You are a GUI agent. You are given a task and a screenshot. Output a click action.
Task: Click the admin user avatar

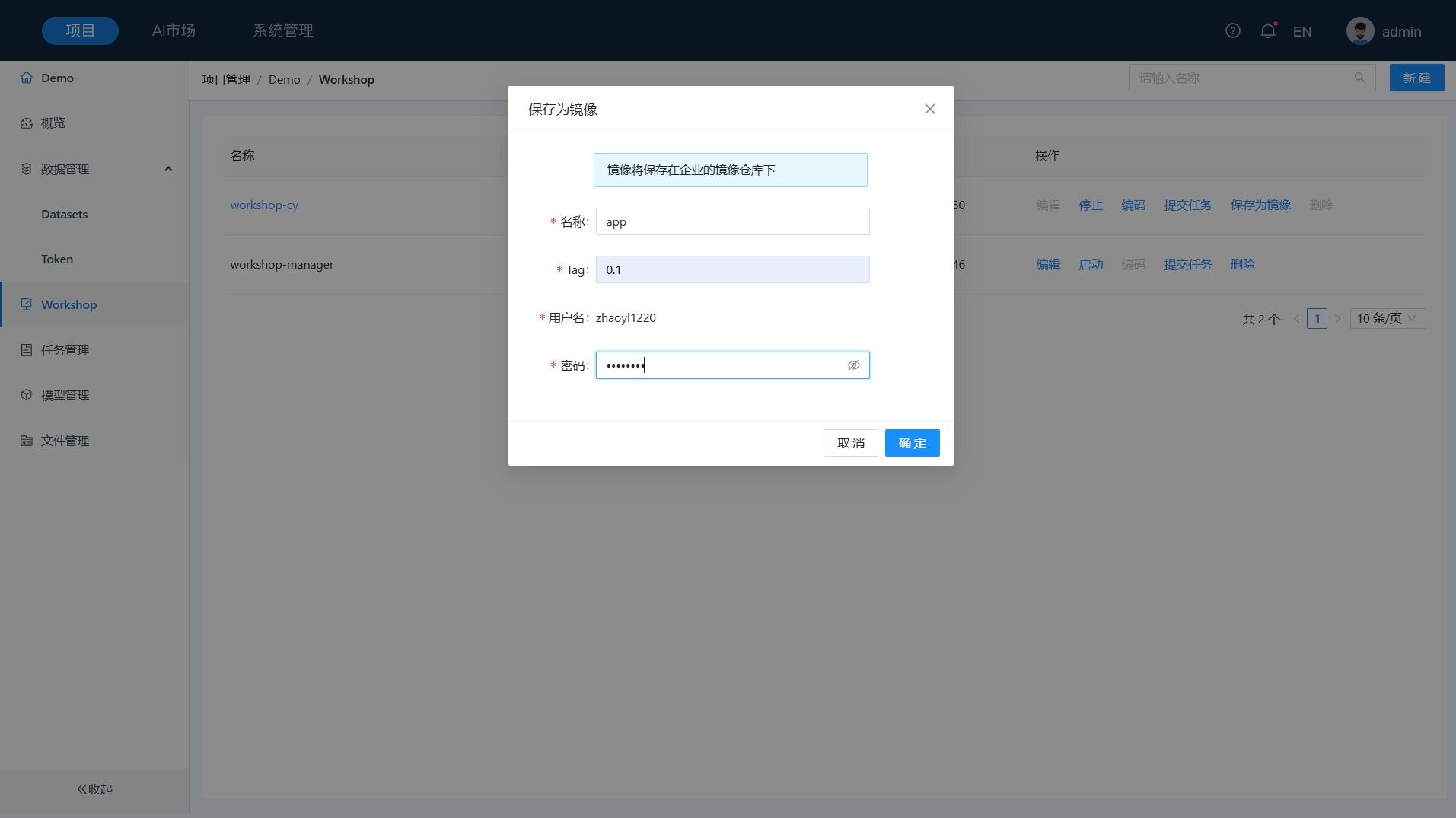[1359, 31]
